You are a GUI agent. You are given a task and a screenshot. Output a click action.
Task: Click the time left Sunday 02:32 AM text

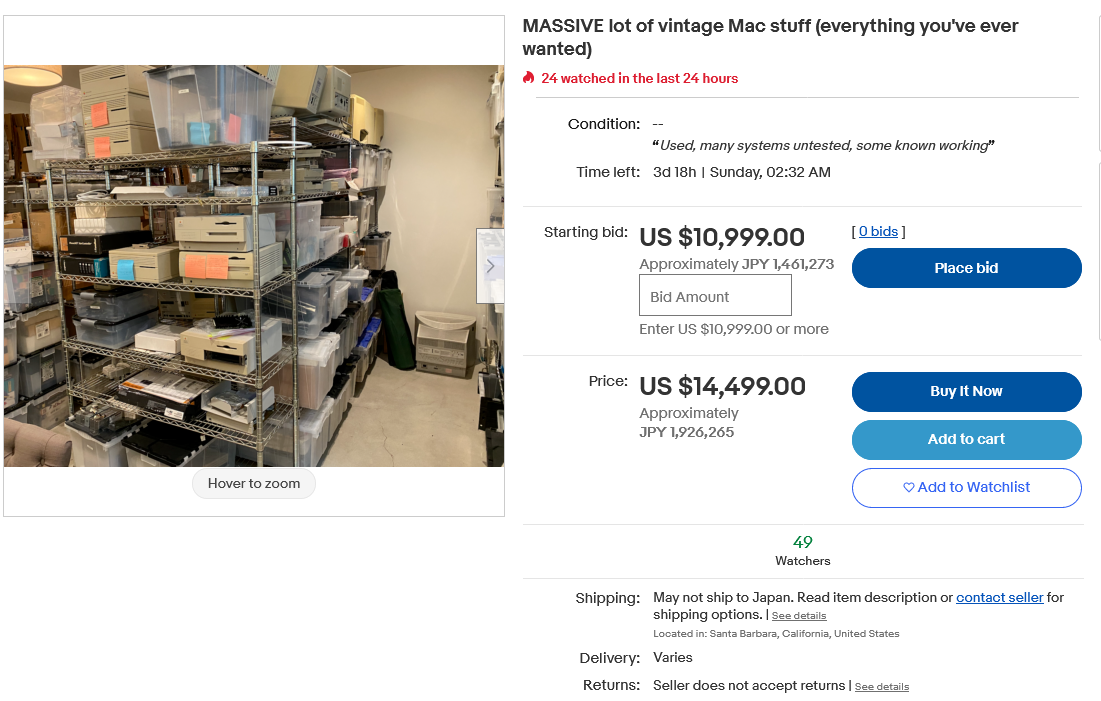741,172
